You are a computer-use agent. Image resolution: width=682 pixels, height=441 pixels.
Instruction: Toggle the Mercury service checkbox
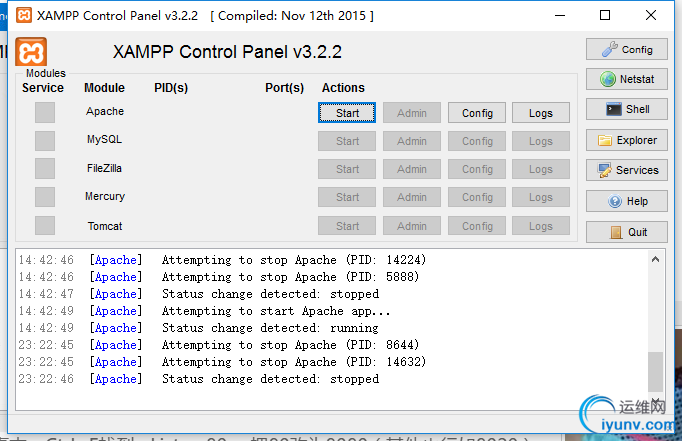point(45,197)
